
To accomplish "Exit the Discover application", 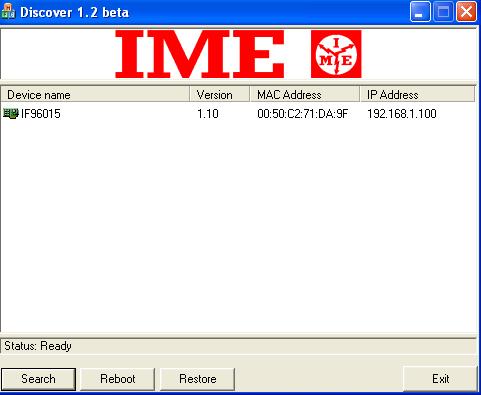I will coord(440,379).
